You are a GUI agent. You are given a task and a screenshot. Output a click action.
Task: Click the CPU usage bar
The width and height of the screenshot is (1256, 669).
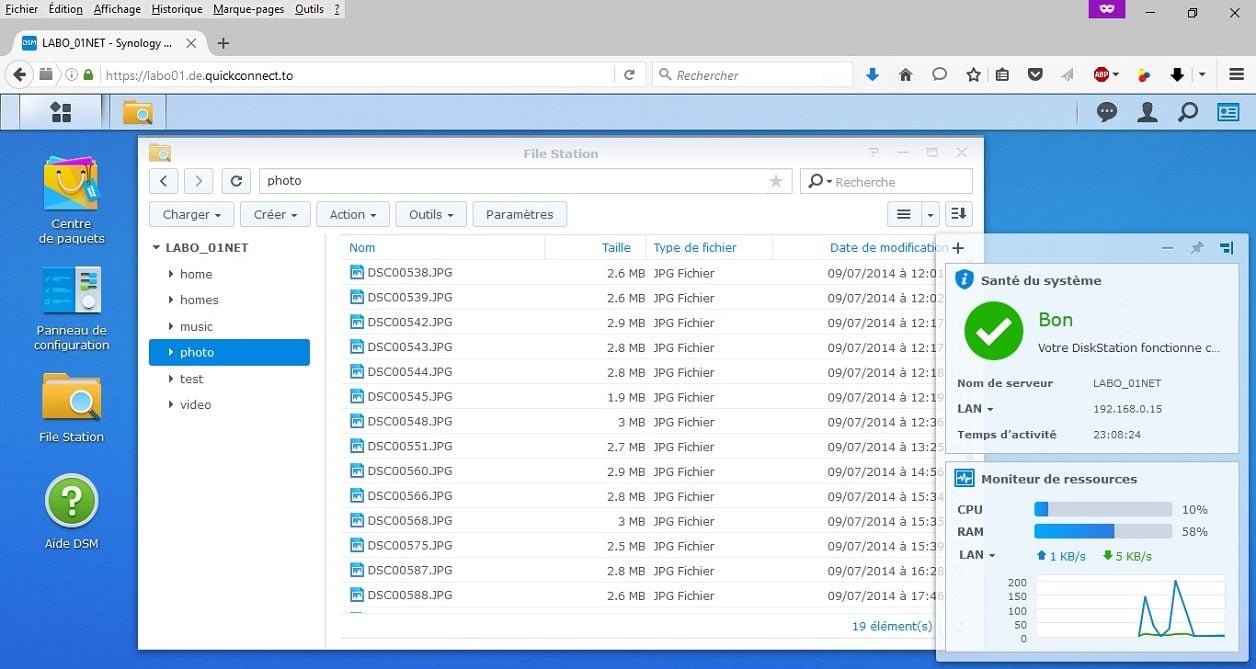pos(1102,509)
